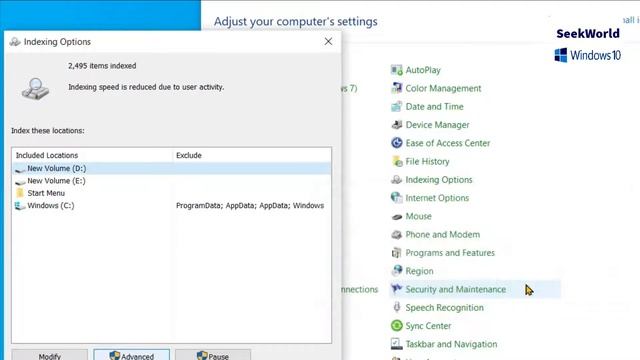640x360 pixels.
Task: Click the Region link
Action: [419, 271]
